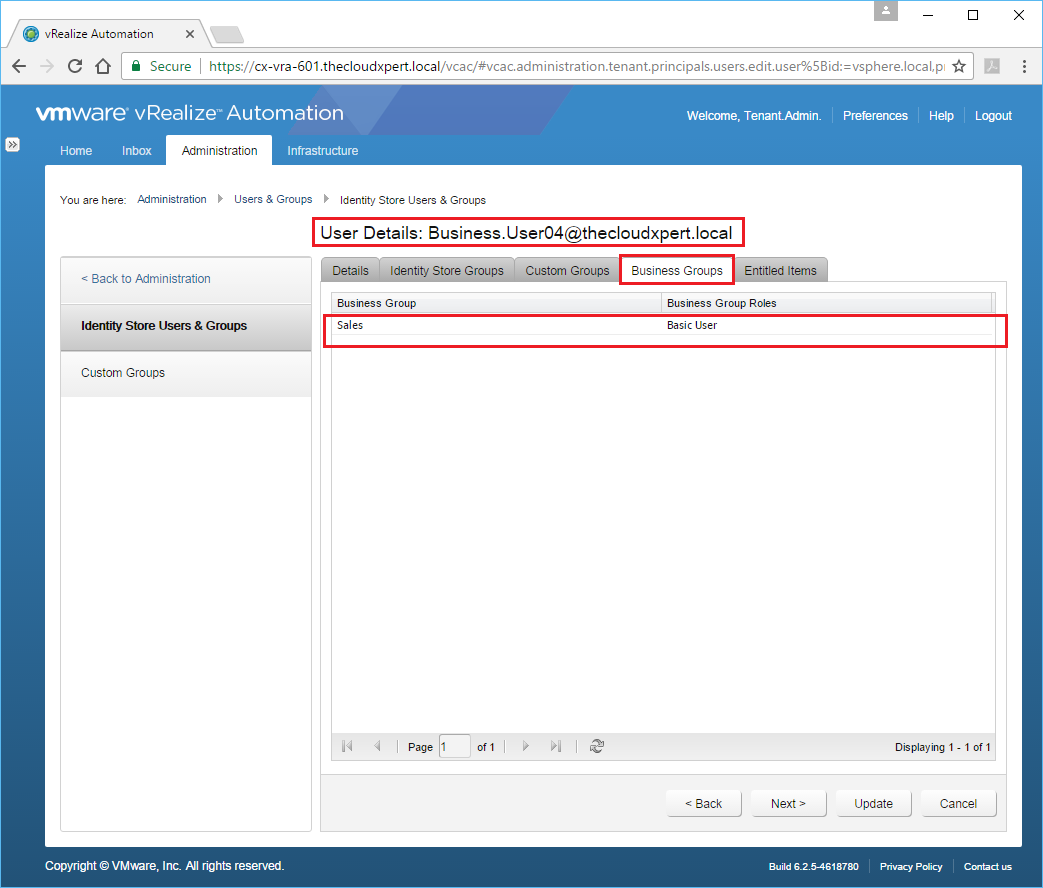The image size is (1043, 888).
Task: Click previous page arrow in pager
Action: click(x=377, y=746)
